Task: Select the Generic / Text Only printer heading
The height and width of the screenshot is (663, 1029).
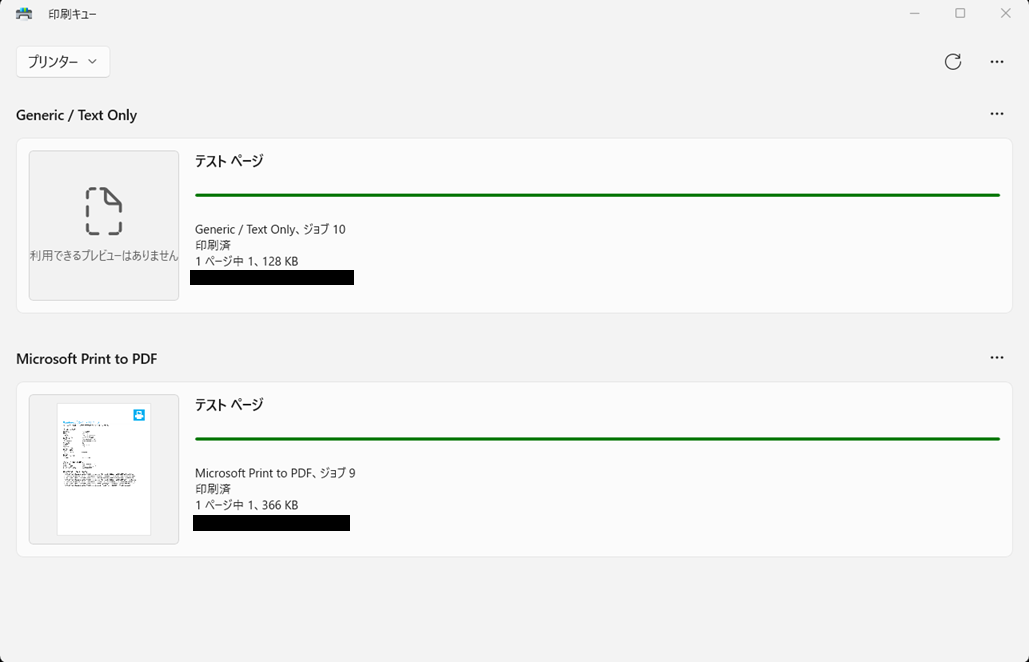Action: pos(76,115)
